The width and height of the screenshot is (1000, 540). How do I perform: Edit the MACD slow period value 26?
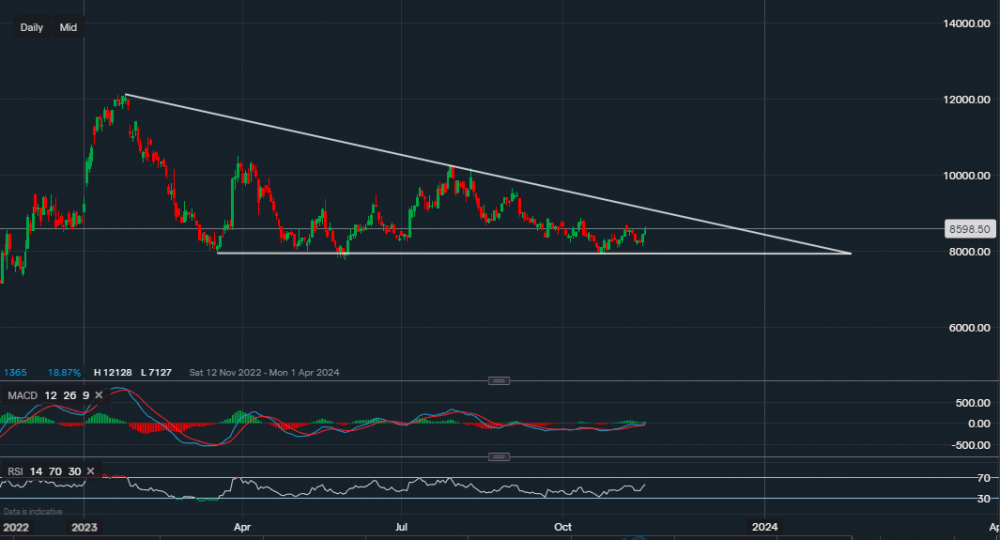[70, 396]
